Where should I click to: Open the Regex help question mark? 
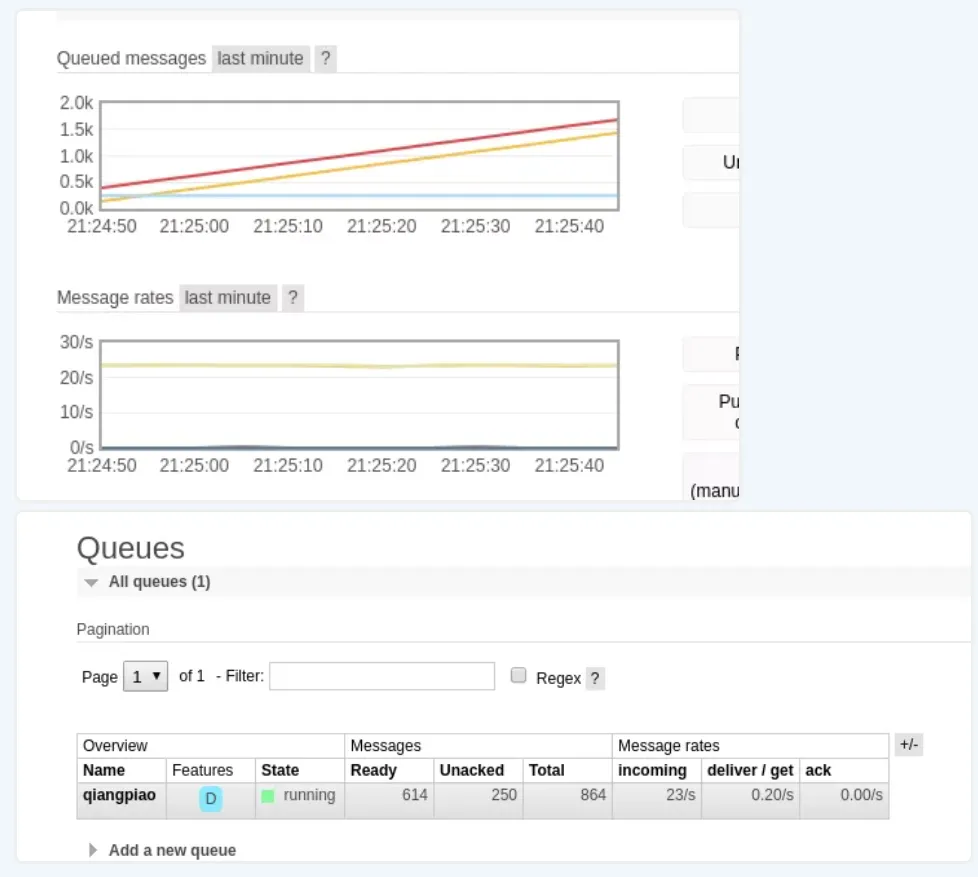595,678
